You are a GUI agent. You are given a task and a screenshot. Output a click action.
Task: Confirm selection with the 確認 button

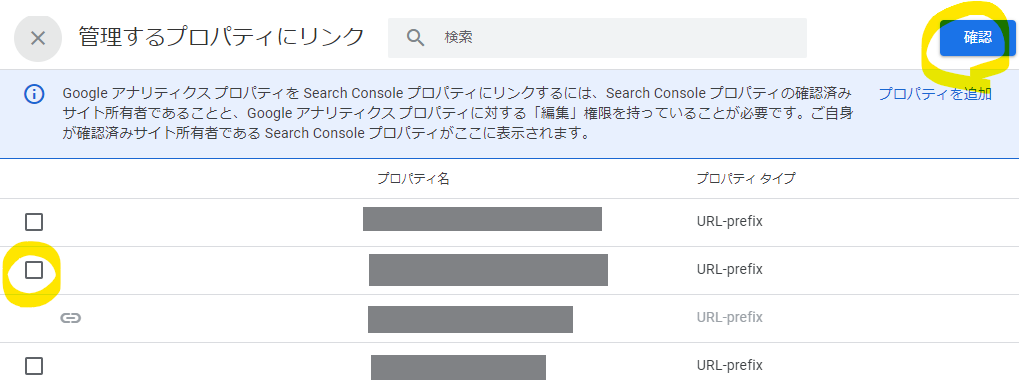[977, 37]
